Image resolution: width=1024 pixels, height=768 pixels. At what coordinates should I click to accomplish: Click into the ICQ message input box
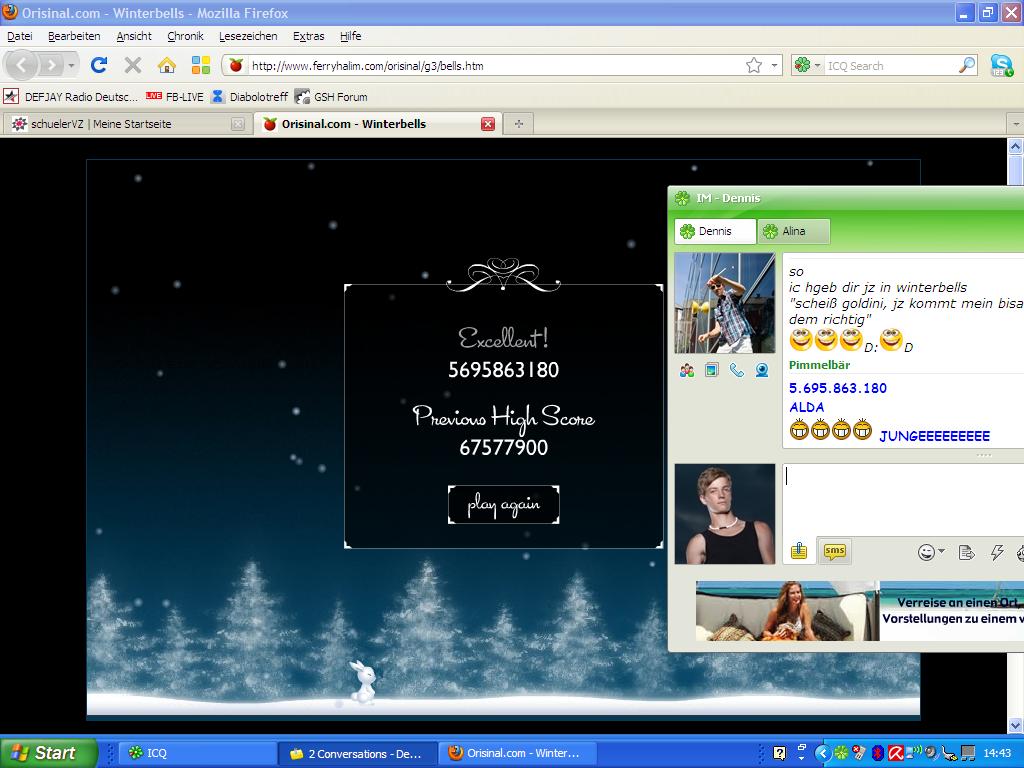(900, 500)
